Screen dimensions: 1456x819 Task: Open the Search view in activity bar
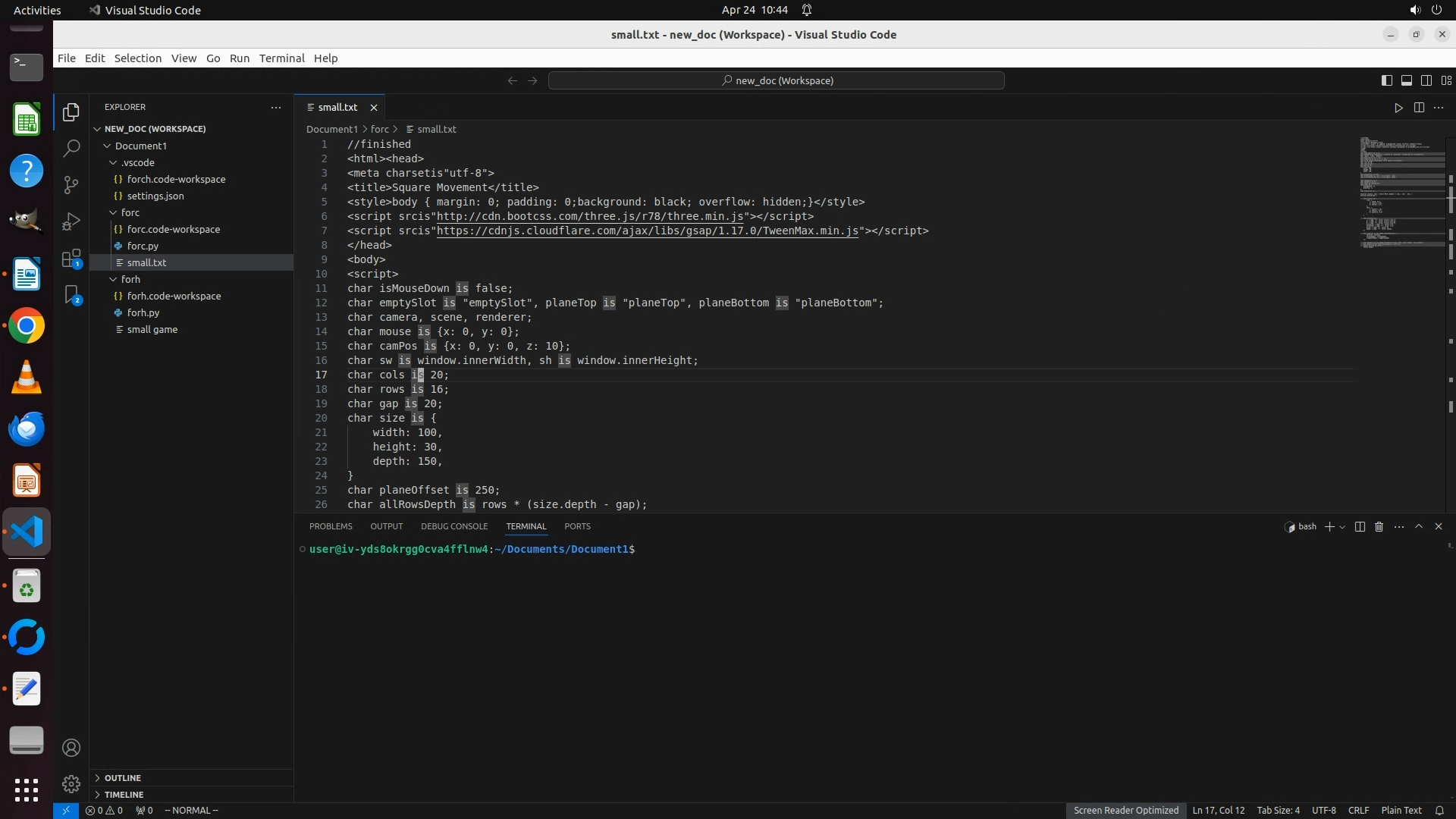(71, 148)
